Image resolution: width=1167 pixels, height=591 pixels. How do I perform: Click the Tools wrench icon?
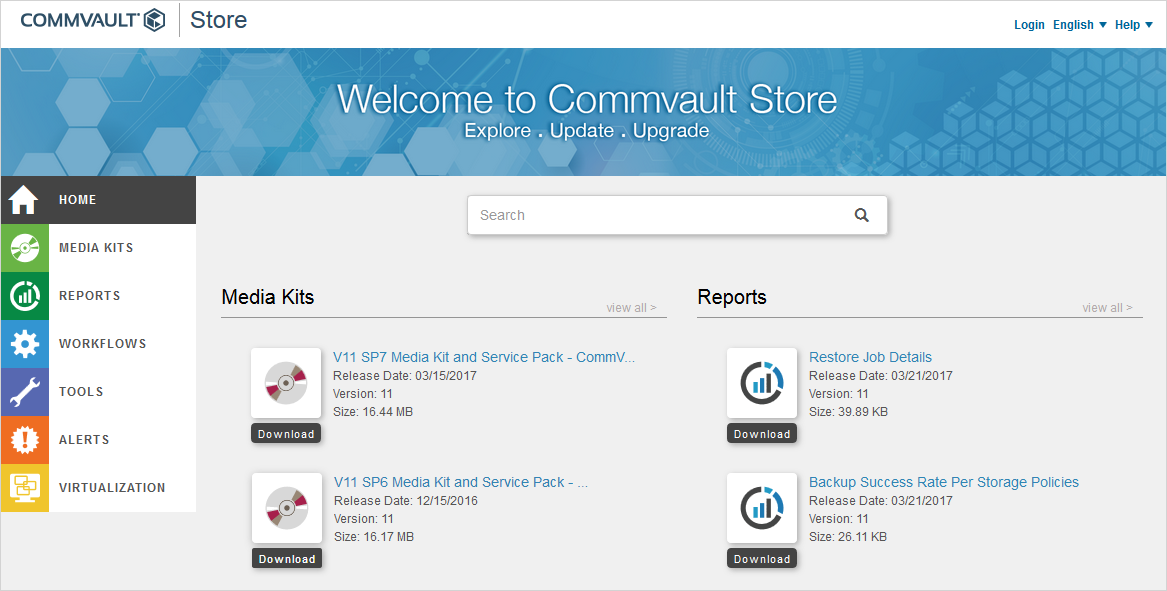click(24, 392)
